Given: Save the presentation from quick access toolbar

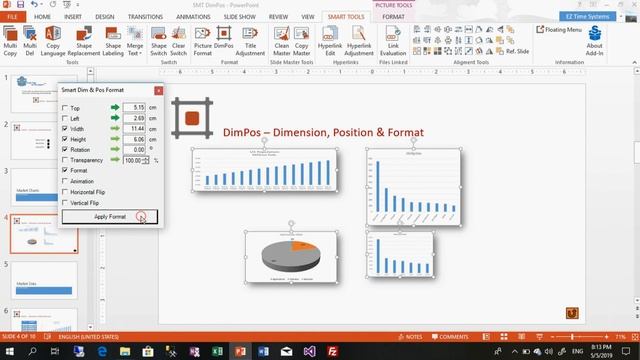Looking at the screenshot, I should click(x=20, y=5).
